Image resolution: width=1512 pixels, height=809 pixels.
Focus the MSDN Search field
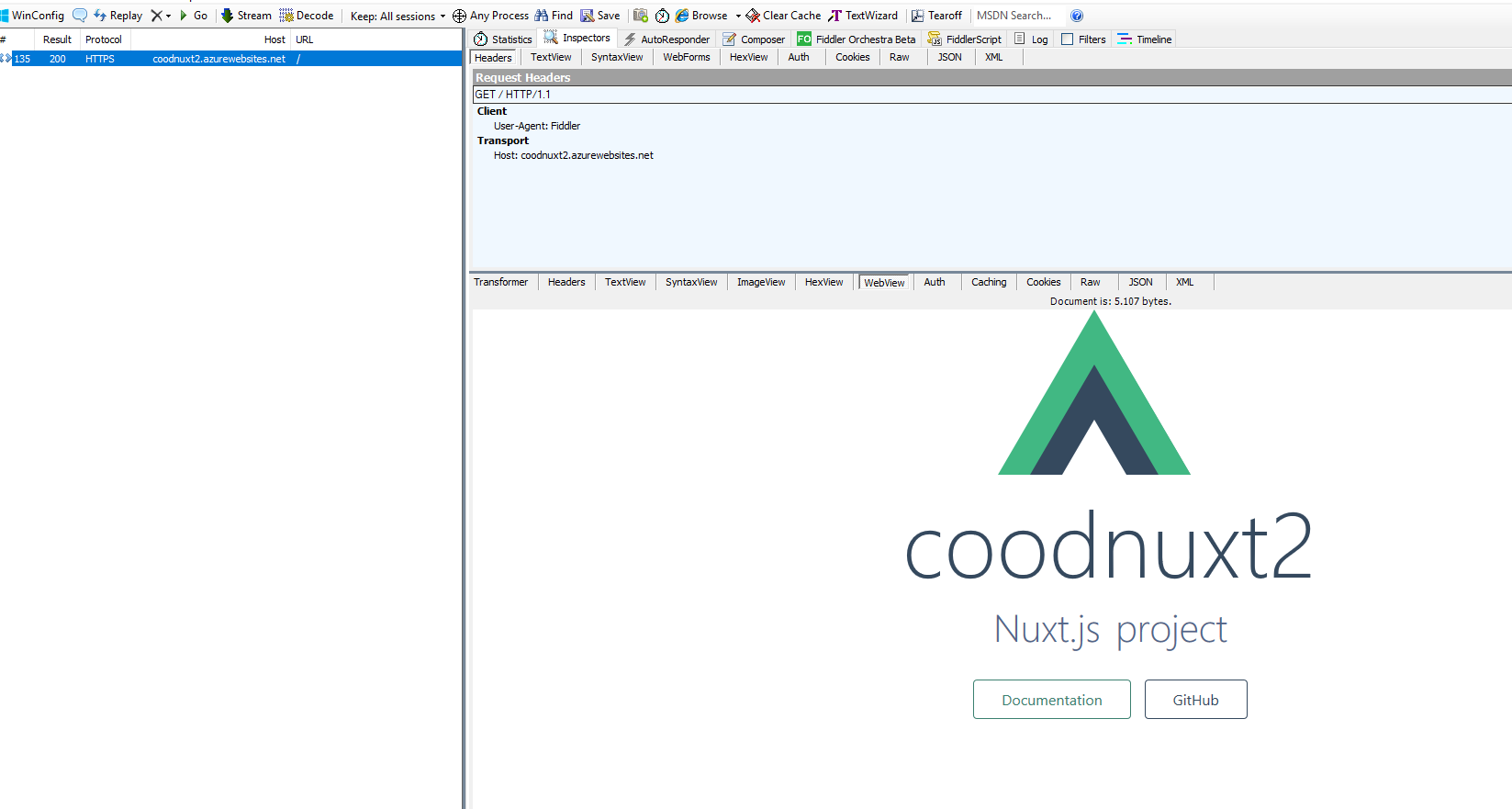(1017, 16)
